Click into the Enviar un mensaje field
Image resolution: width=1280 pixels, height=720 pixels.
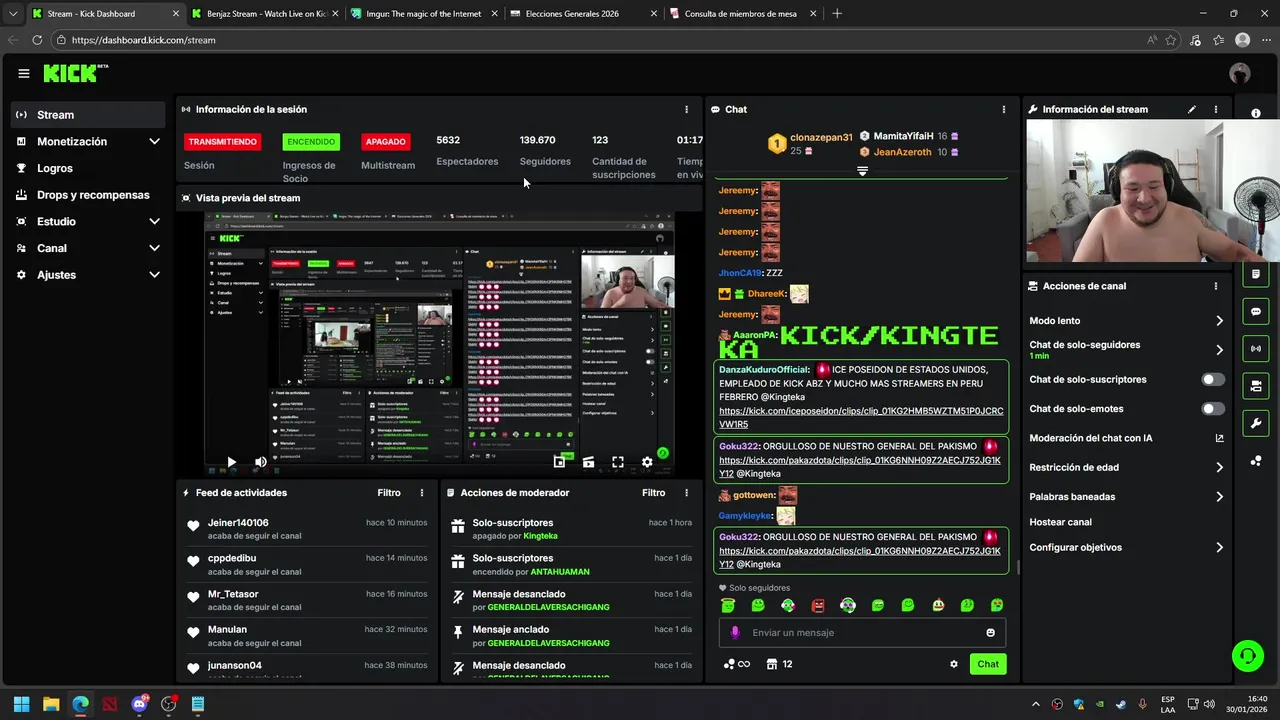pos(860,632)
